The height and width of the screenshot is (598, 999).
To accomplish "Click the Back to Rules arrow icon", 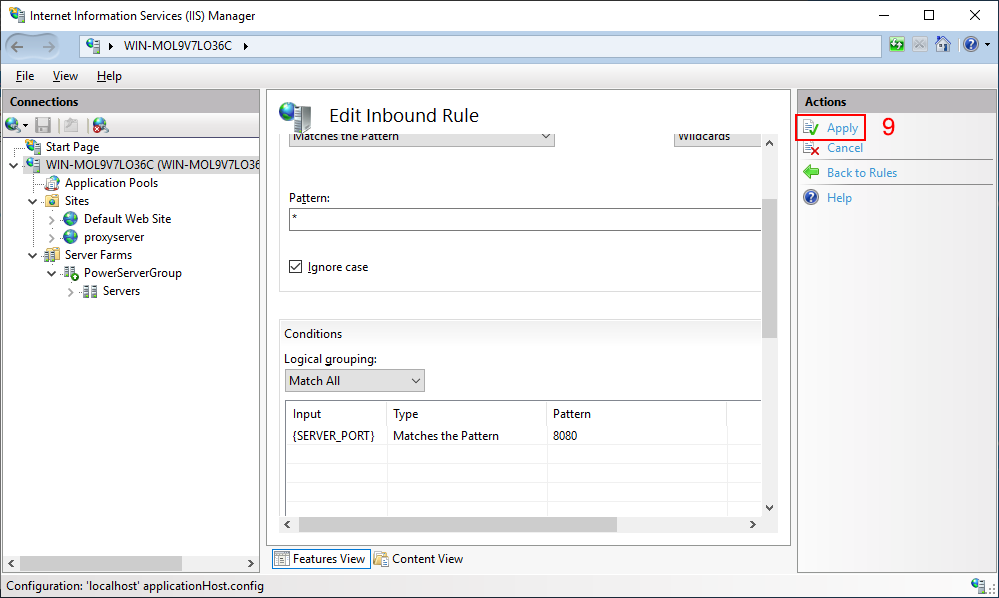I will click(811, 173).
